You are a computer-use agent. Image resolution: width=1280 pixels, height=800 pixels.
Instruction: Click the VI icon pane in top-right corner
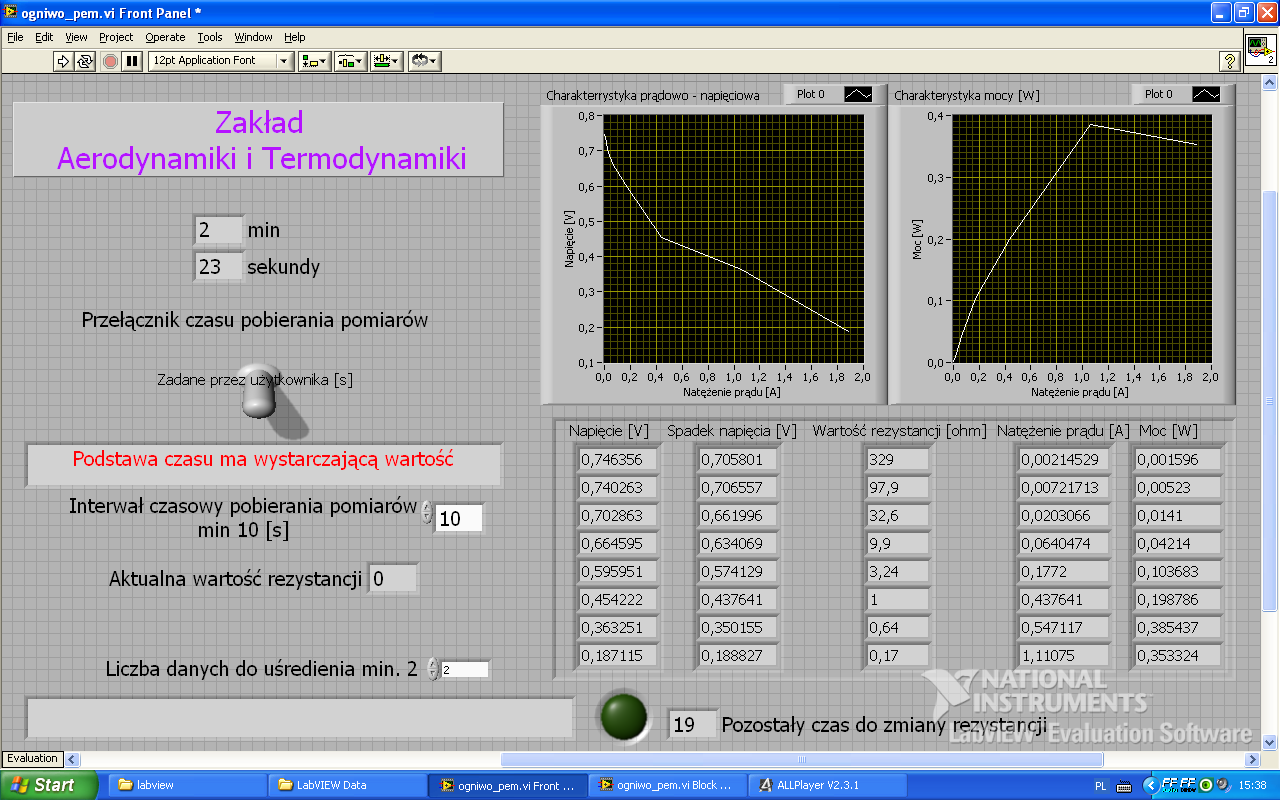(1260, 49)
